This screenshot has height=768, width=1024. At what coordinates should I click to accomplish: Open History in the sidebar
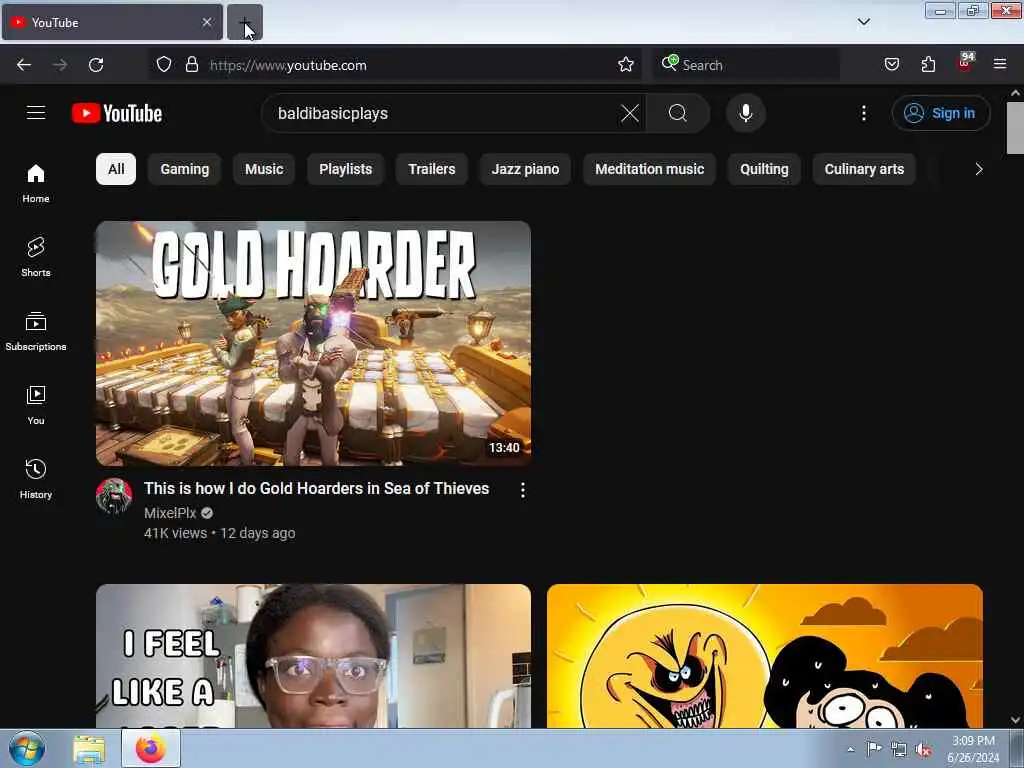tap(36, 479)
